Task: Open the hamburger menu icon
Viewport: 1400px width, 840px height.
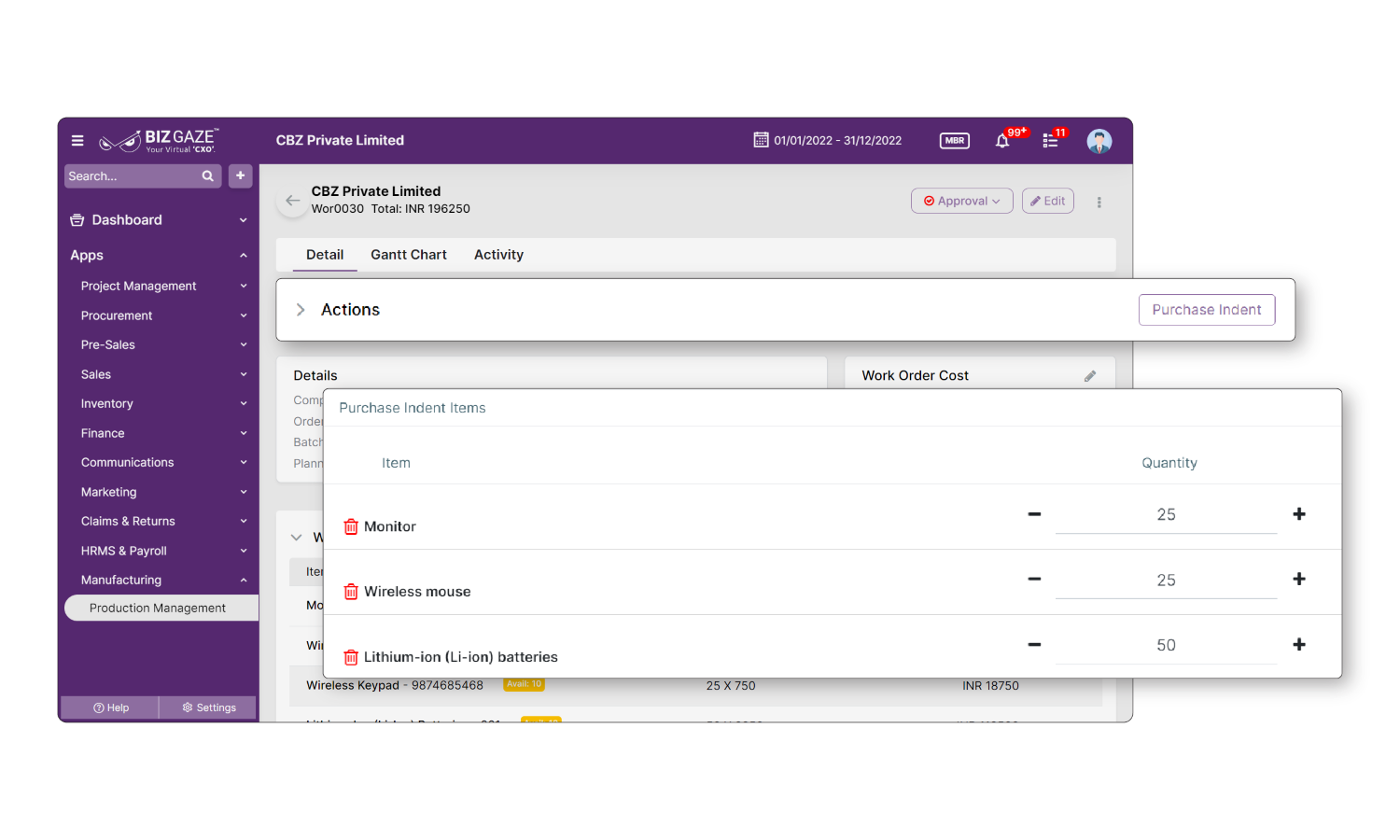Action: coord(77,141)
